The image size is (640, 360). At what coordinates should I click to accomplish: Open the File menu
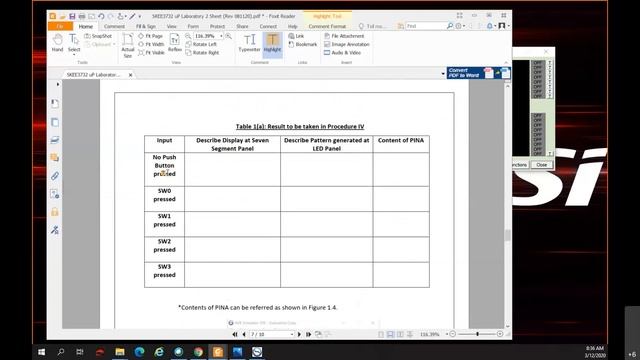tap(60, 26)
